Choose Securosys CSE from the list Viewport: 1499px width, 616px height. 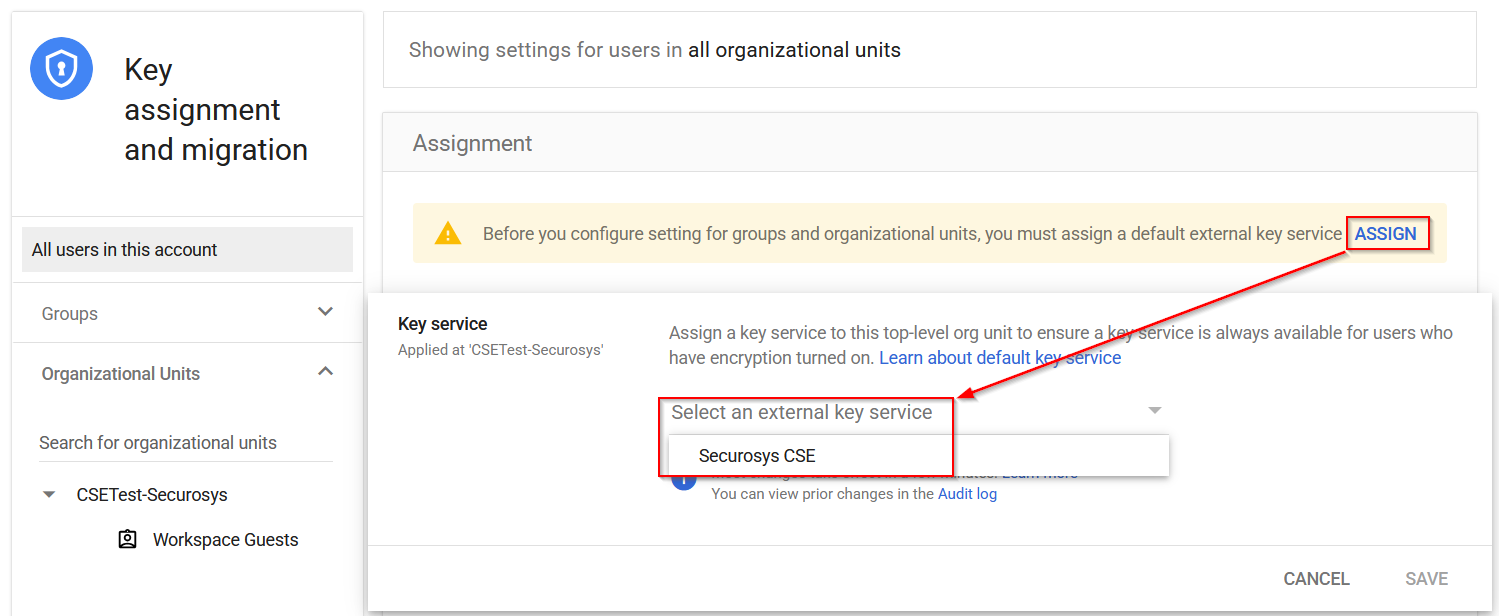coord(918,456)
